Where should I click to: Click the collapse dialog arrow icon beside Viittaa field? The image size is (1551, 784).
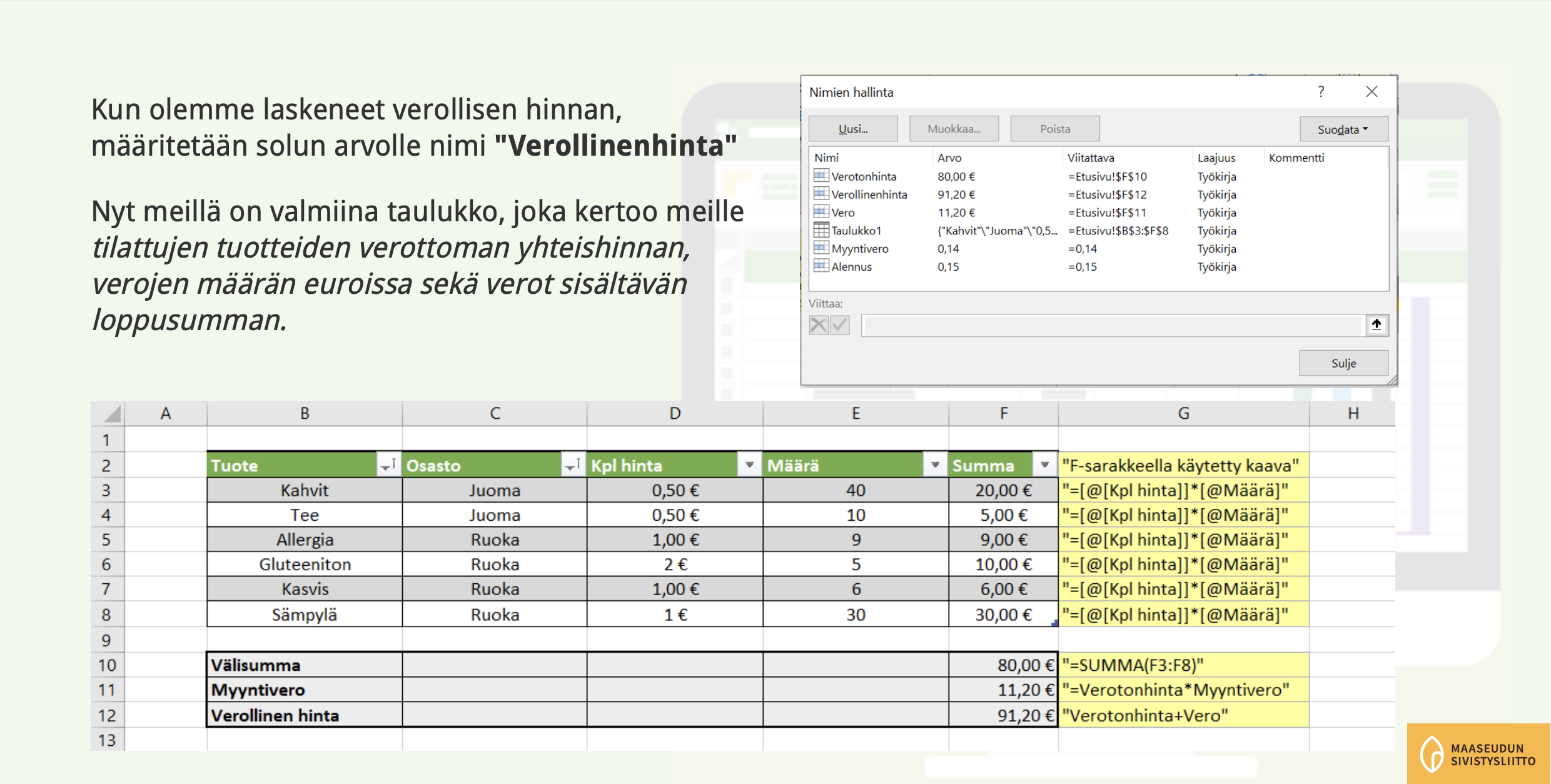[x=1377, y=324]
